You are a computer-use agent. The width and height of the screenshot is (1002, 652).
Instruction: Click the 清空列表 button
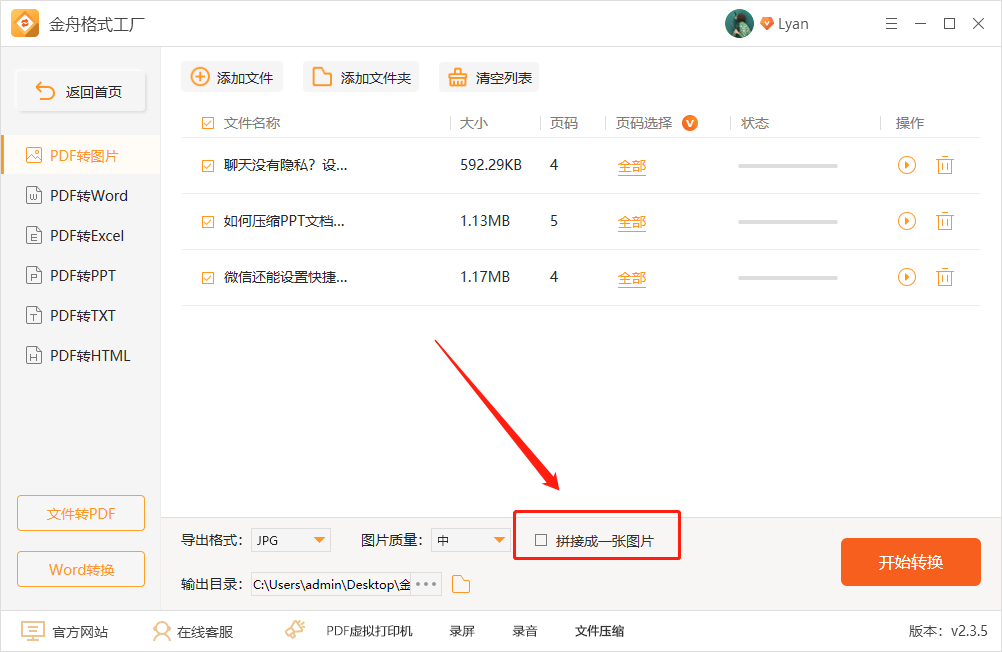coord(489,77)
